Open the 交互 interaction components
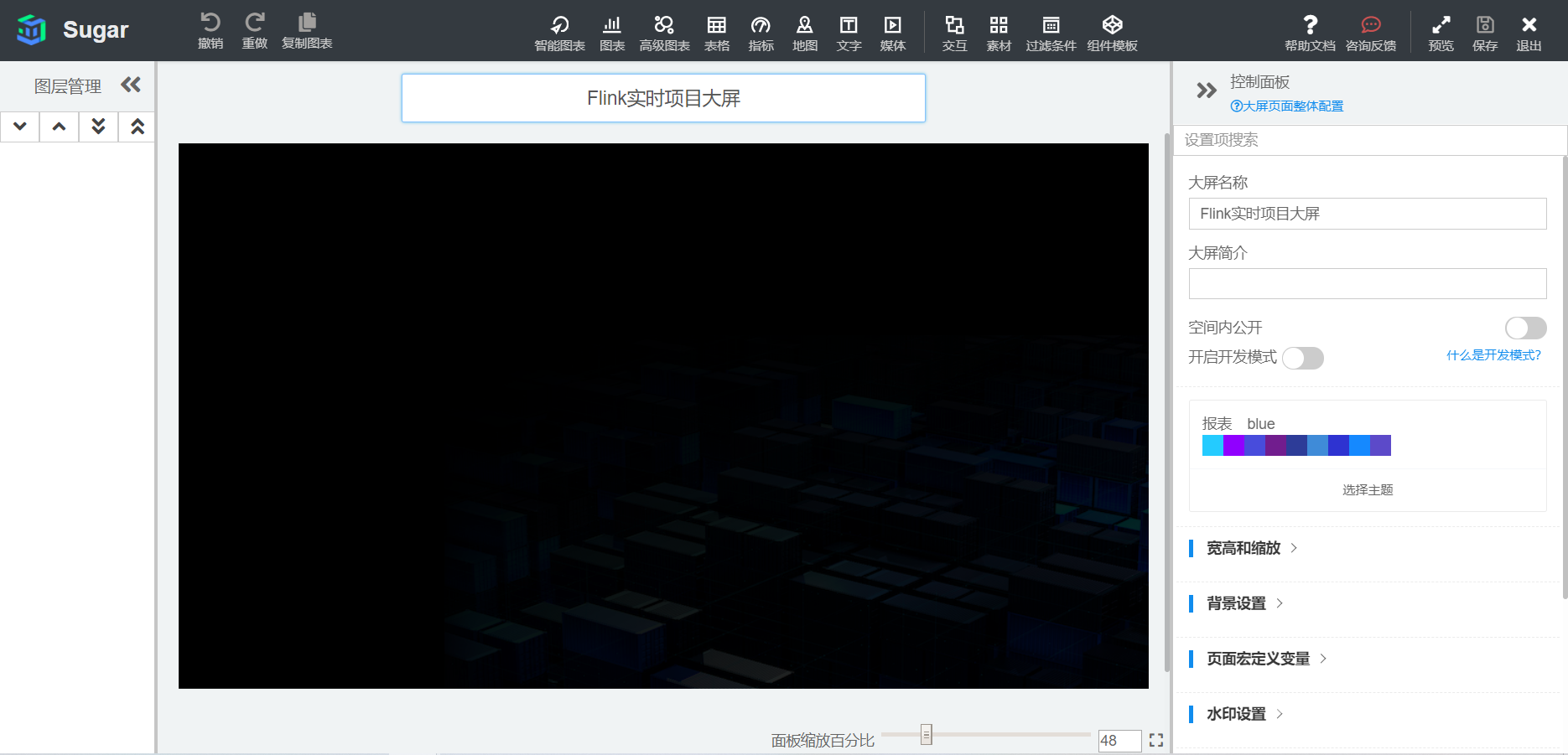The height and width of the screenshot is (755, 1568). pos(954,34)
